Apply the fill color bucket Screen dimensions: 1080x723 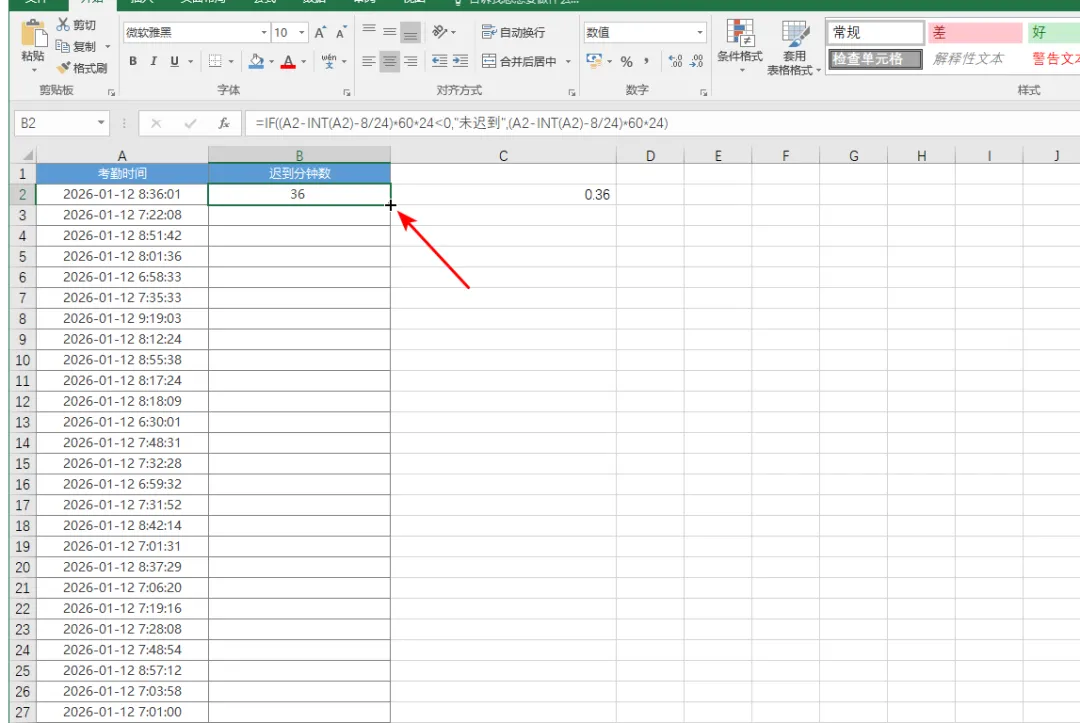256,61
